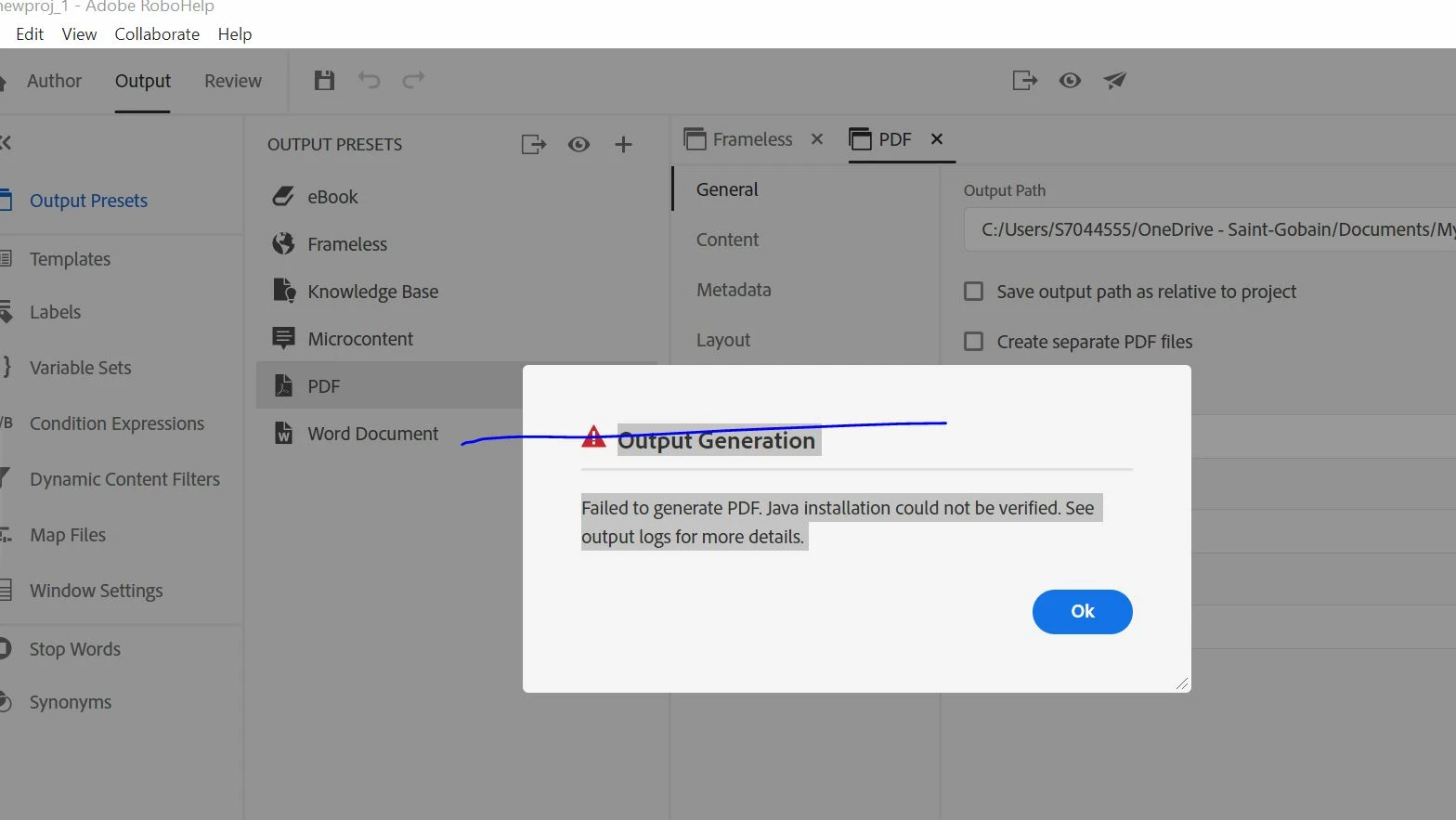Viewport: 1456px width, 820px height.
Task: Open the Collaborate menu
Action: point(157,33)
